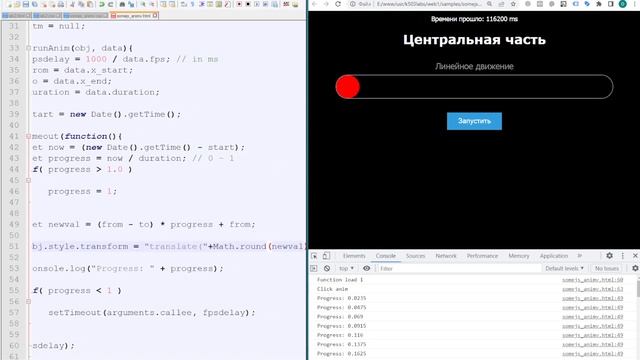640x360 pixels.
Task: Click the Paste toolbar icon
Action: pos(90,4)
